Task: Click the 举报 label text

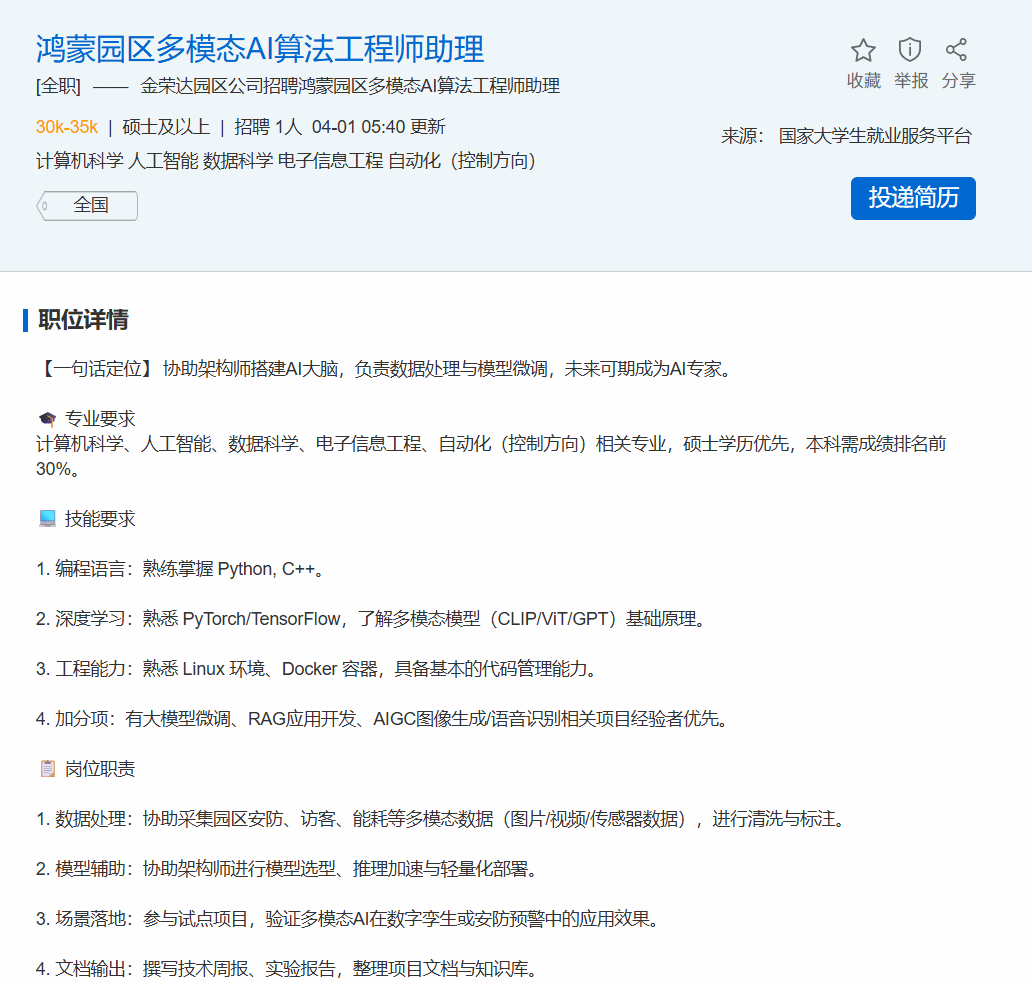Action: pyautogui.click(x=910, y=81)
